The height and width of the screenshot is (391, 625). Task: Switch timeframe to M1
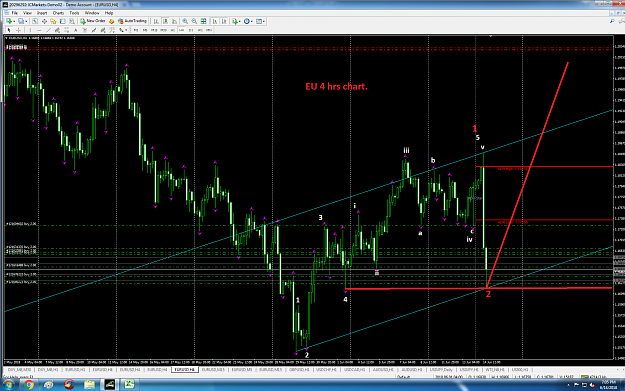coord(136,30)
